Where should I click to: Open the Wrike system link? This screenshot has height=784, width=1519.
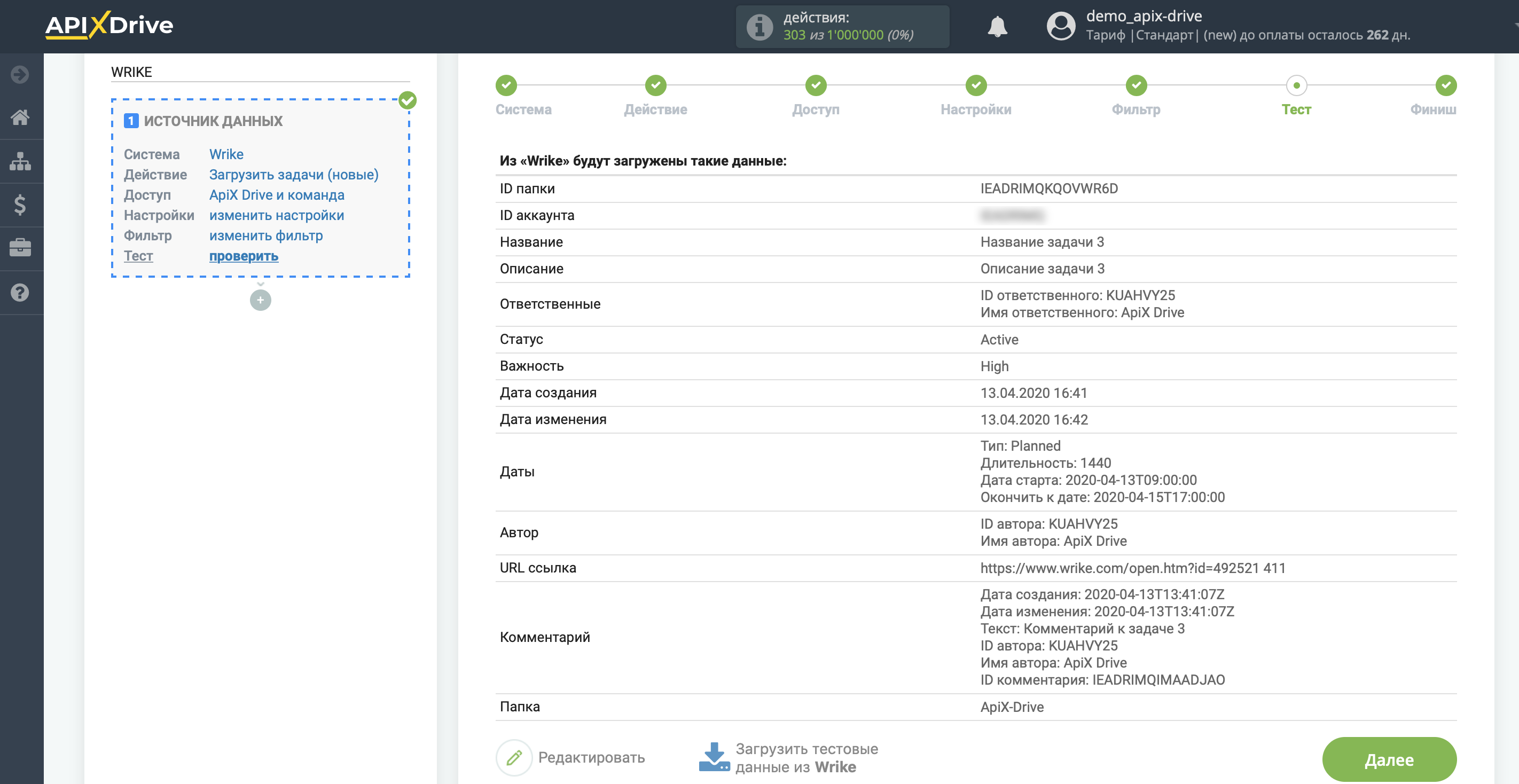(x=226, y=154)
